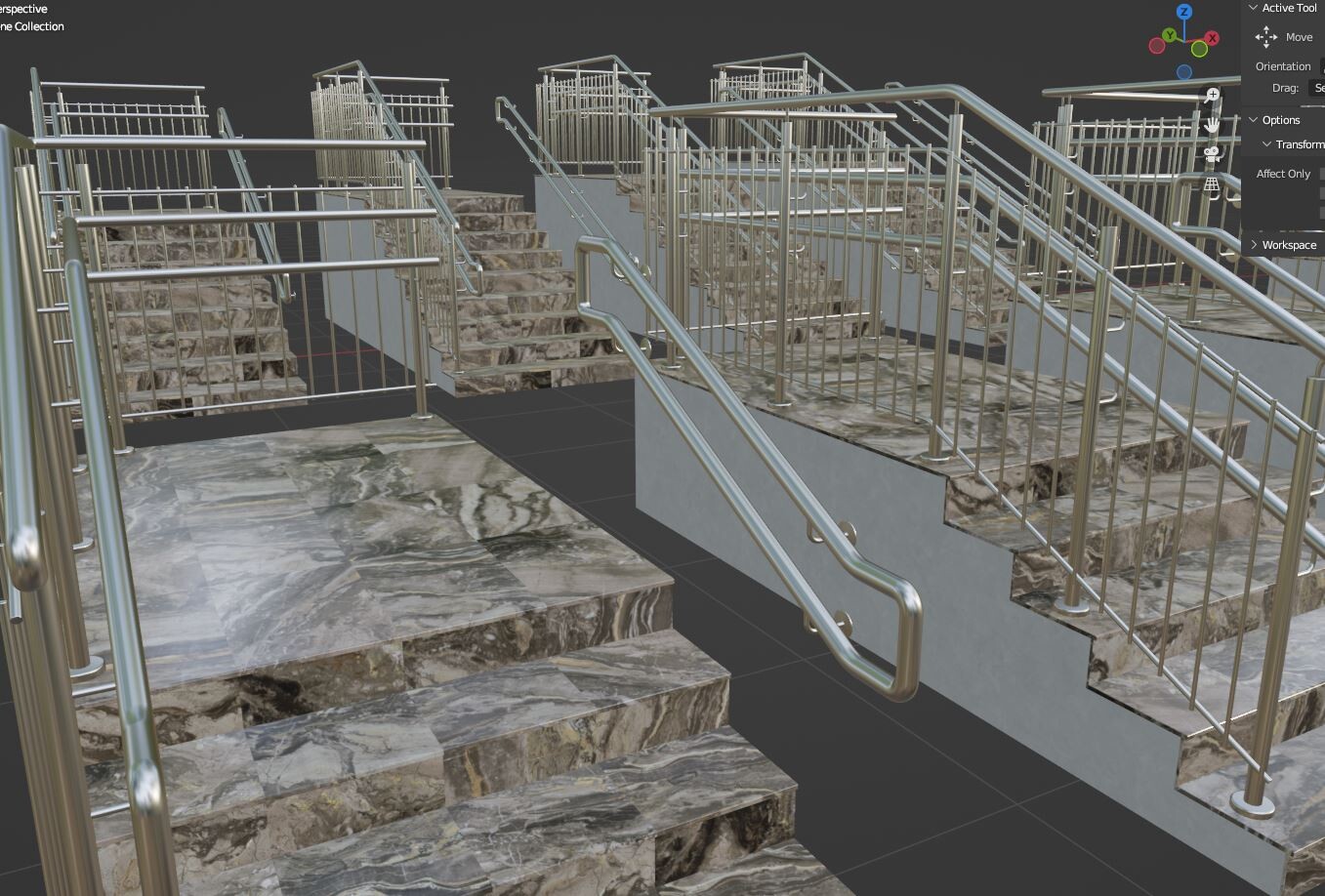The image size is (1325, 896).
Task: Open the Drag mode dropdown
Action: [1320, 87]
